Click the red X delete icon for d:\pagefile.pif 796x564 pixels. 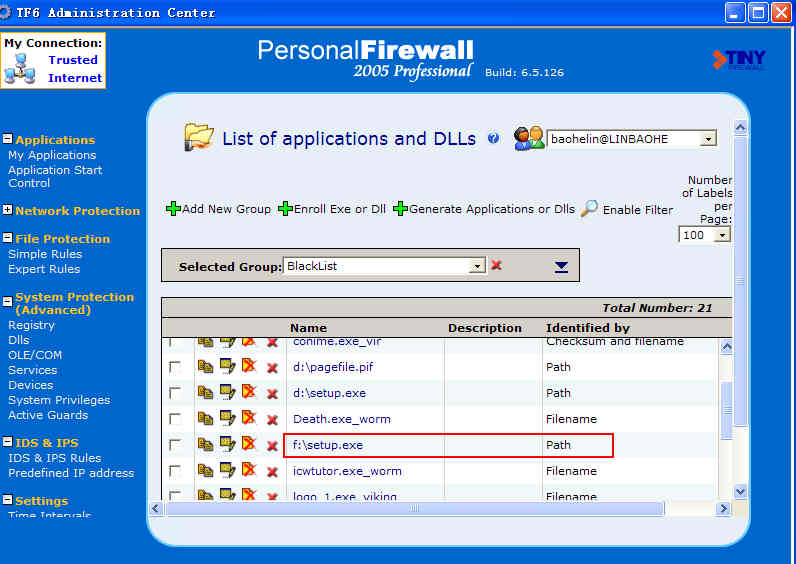(x=272, y=368)
